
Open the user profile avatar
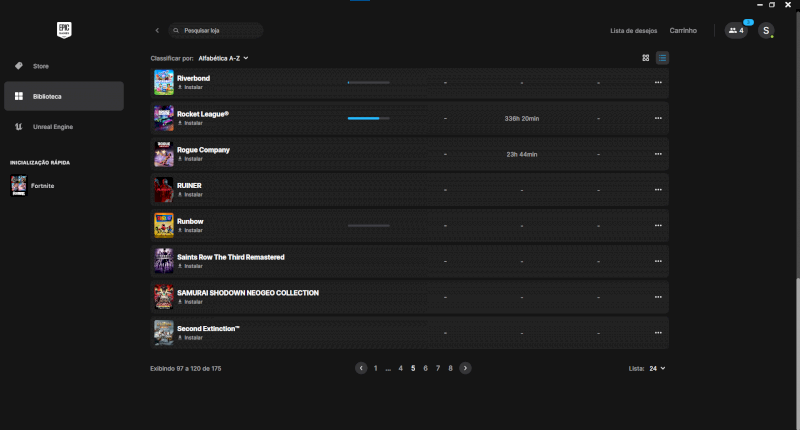coord(766,31)
